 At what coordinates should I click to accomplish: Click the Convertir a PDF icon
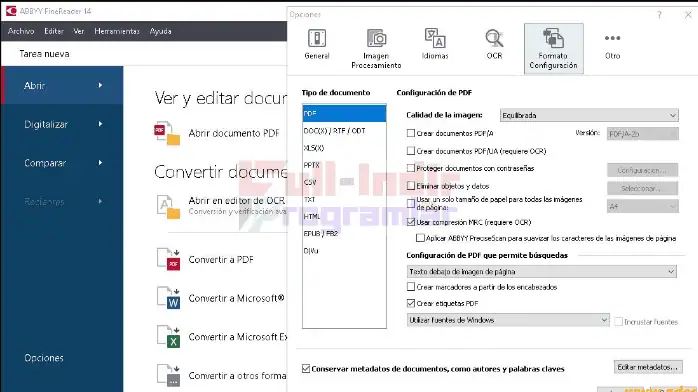tap(168, 259)
